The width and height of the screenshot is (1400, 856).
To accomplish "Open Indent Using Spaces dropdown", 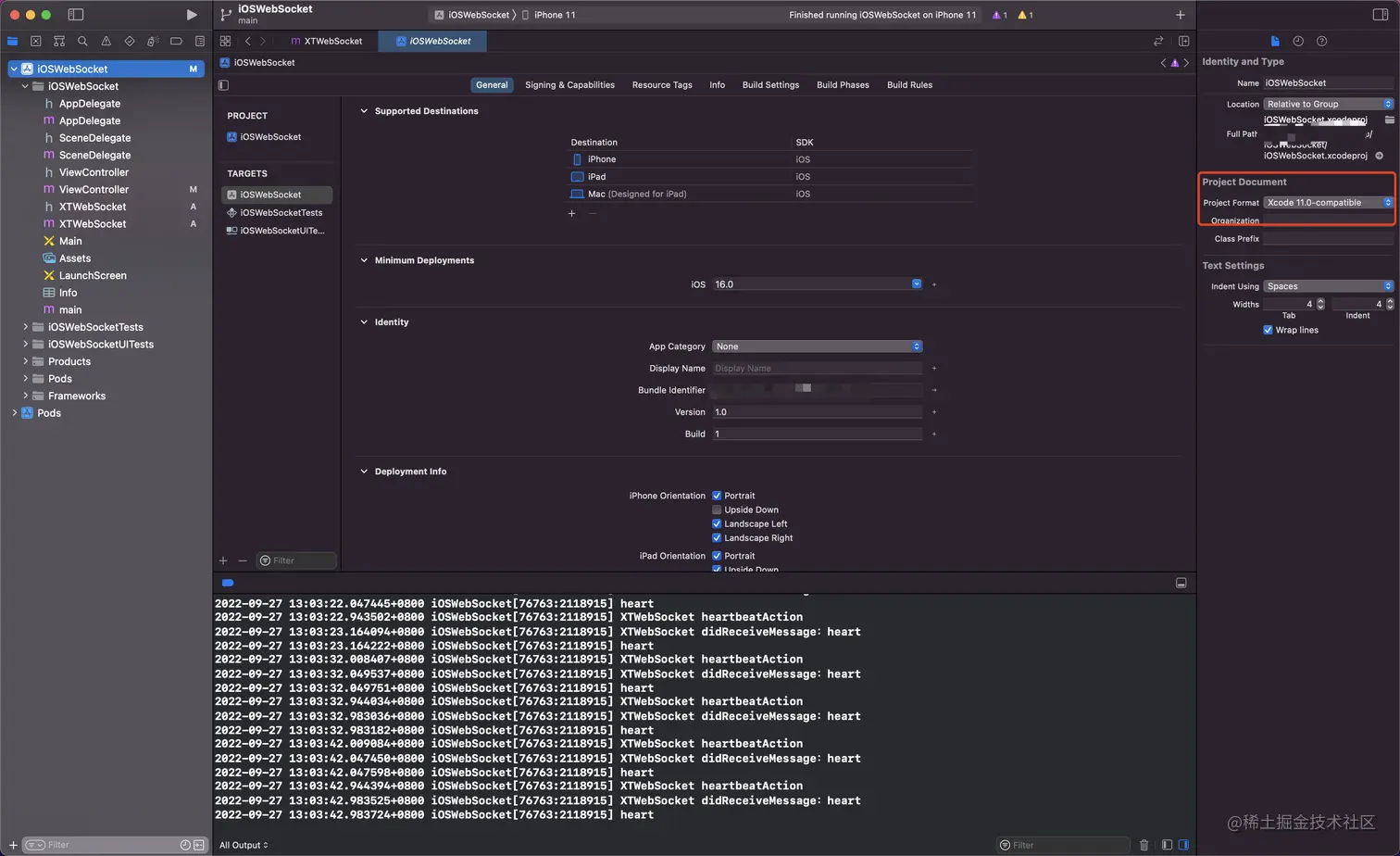I will (1328, 286).
